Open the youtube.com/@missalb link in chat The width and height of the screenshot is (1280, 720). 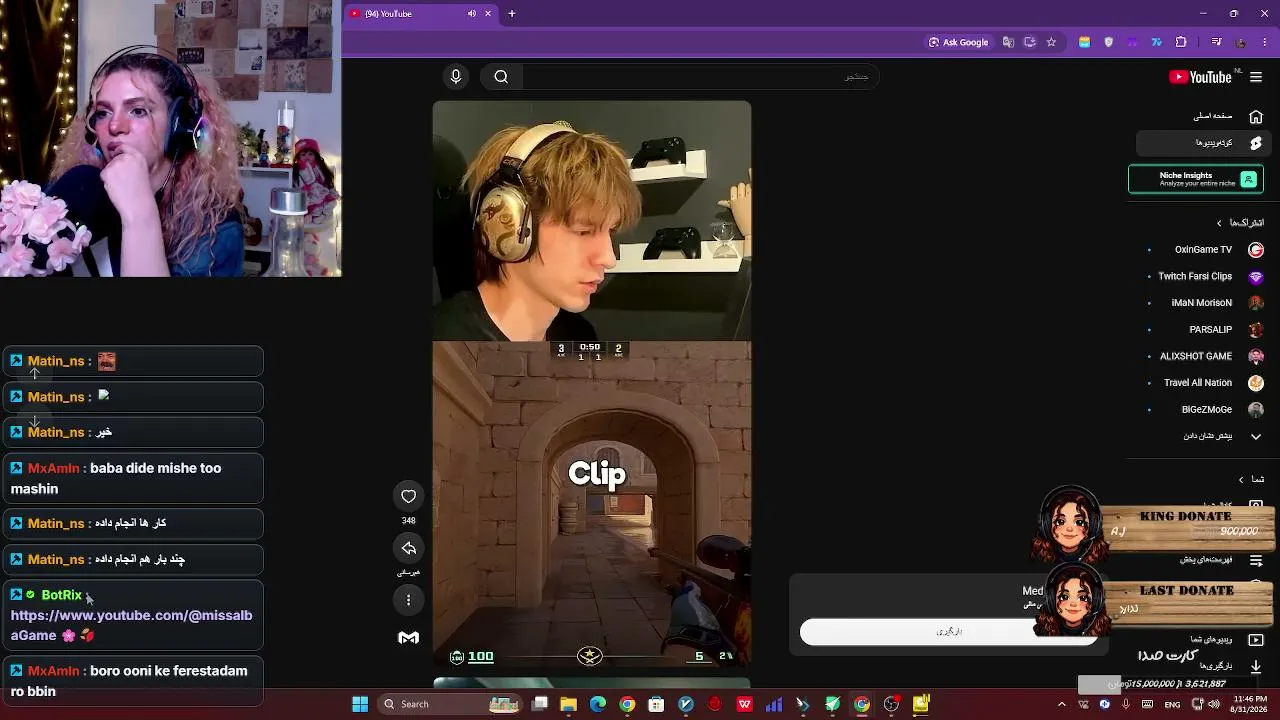tap(131, 625)
